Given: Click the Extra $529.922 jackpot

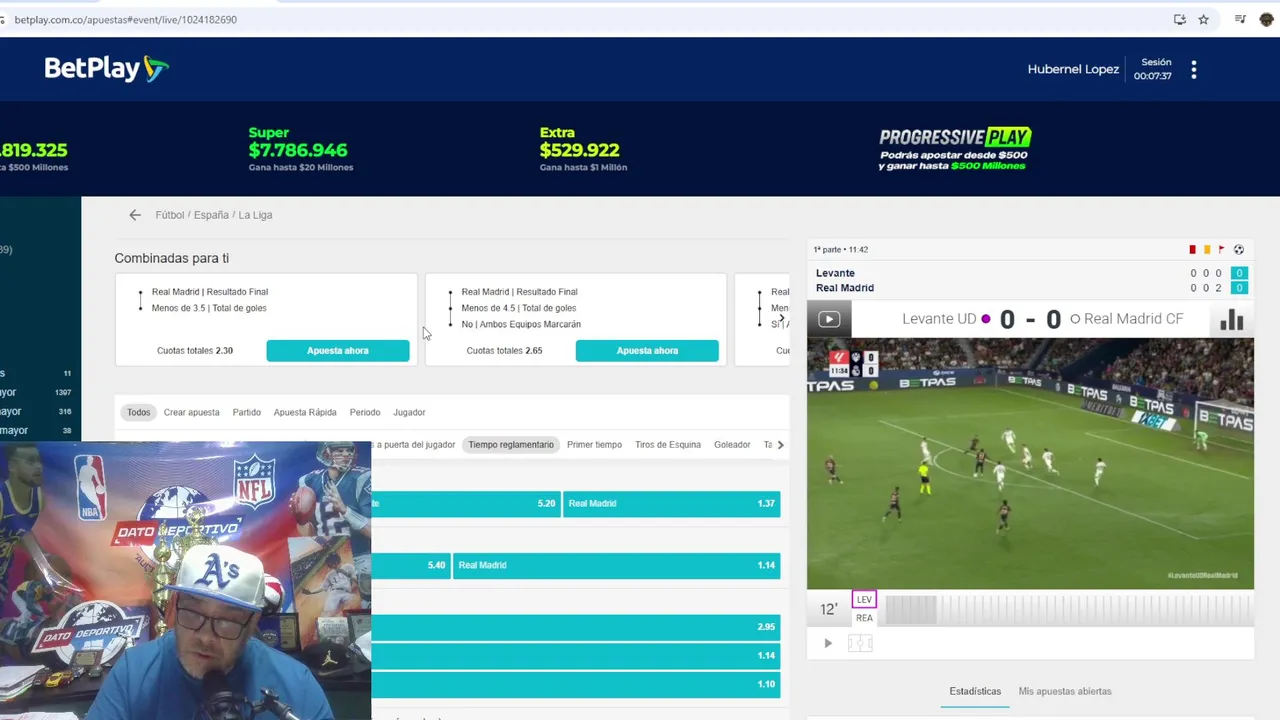Looking at the screenshot, I should coord(583,149).
